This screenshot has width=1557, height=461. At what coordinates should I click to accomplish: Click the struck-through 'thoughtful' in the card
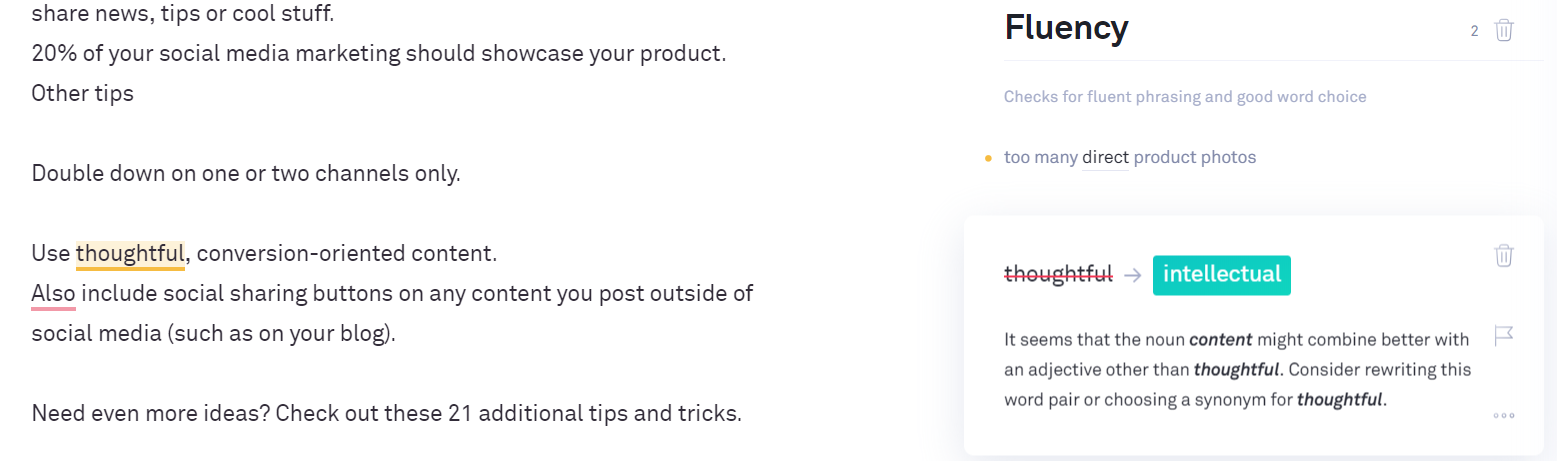(x=1058, y=274)
